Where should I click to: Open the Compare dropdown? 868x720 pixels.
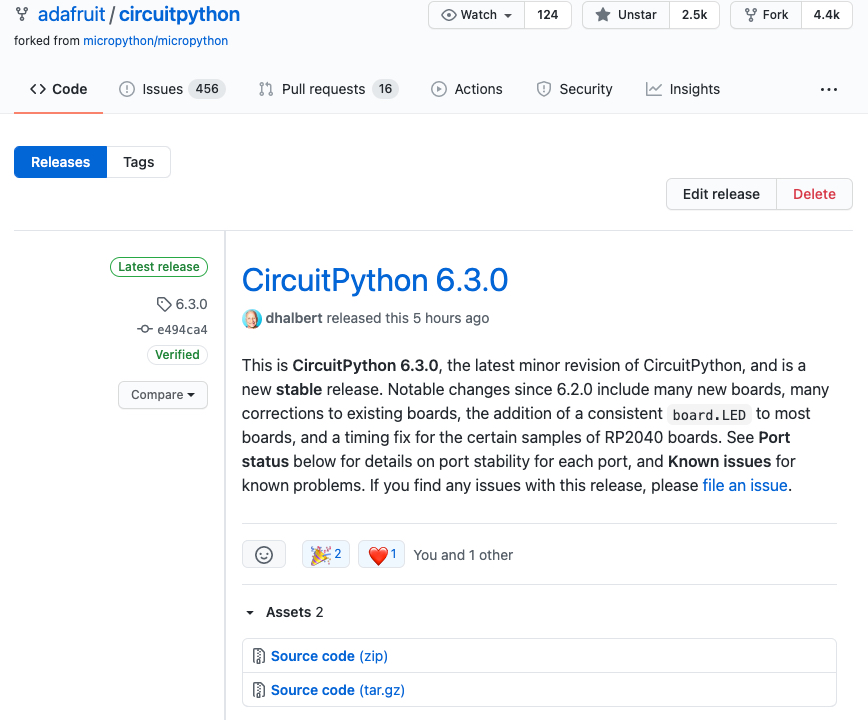click(x=163, y=395)
